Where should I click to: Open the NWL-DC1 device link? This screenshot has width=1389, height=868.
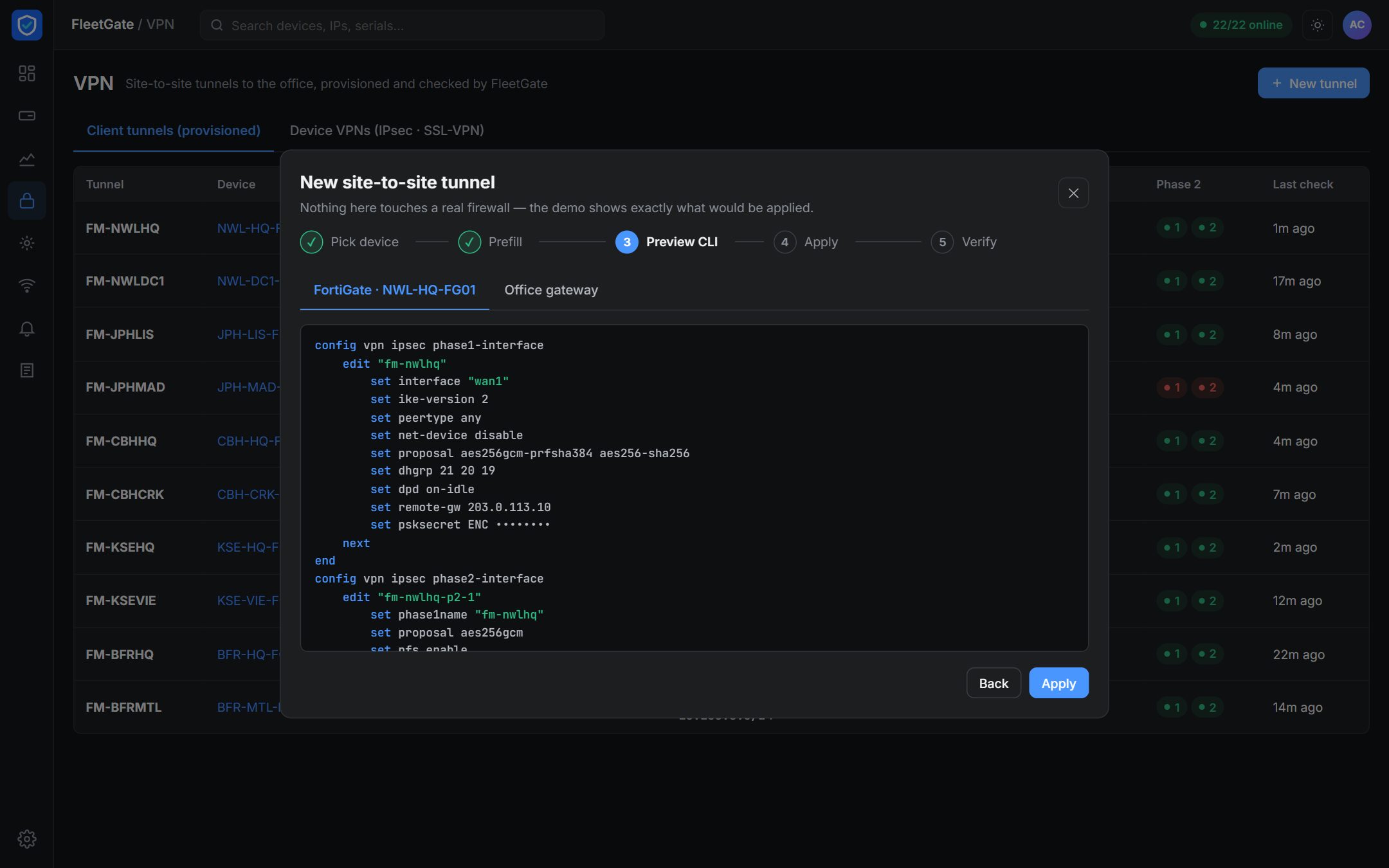click(x=248, y=281)
